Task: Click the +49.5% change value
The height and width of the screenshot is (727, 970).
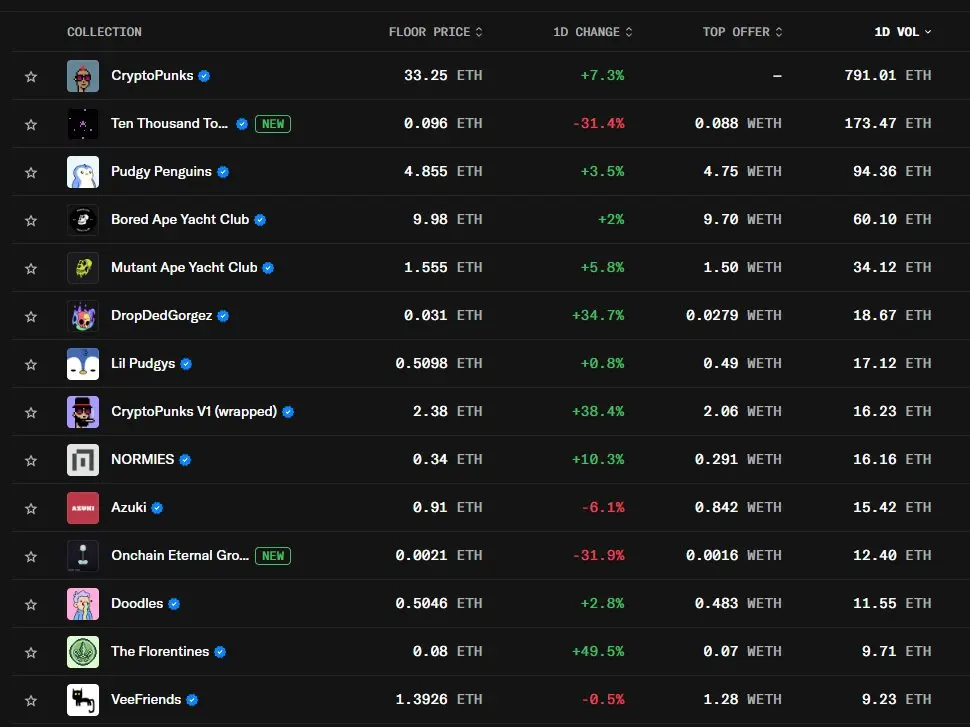Action: tap(598, 652)
